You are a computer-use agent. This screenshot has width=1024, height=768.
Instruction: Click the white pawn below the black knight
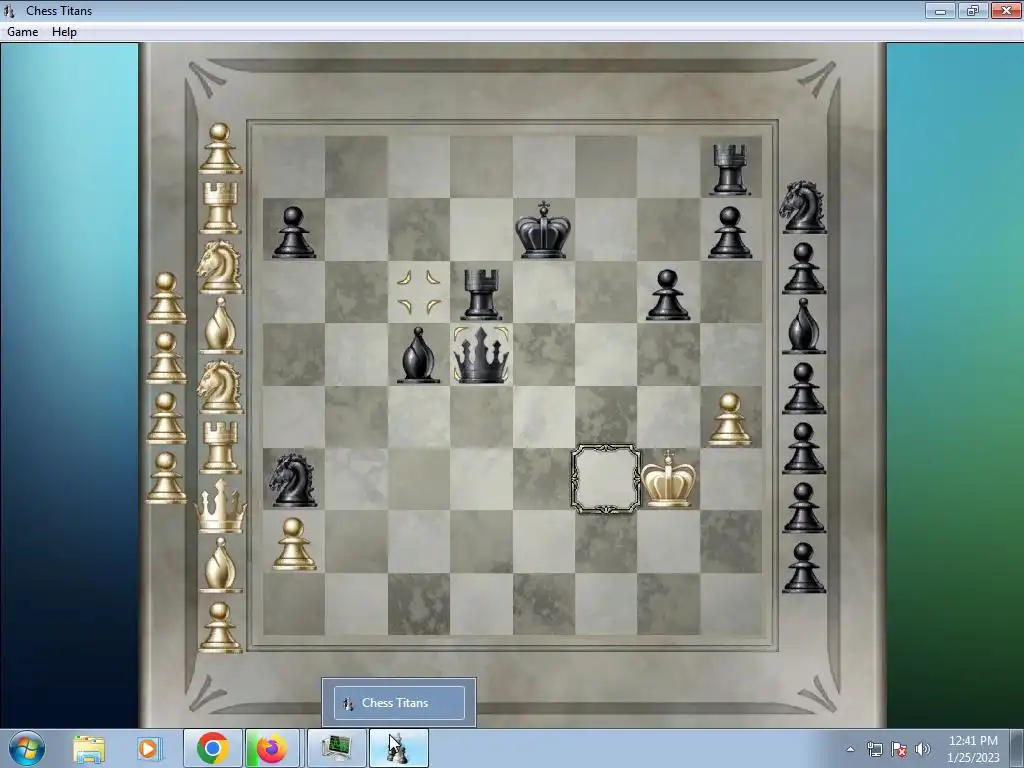294,543
